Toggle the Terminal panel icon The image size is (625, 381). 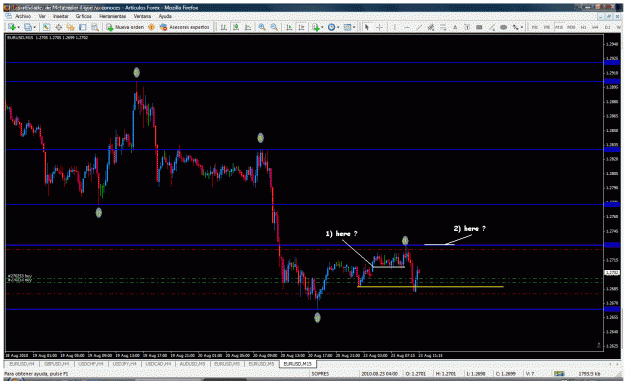click(x=83, y=27)
